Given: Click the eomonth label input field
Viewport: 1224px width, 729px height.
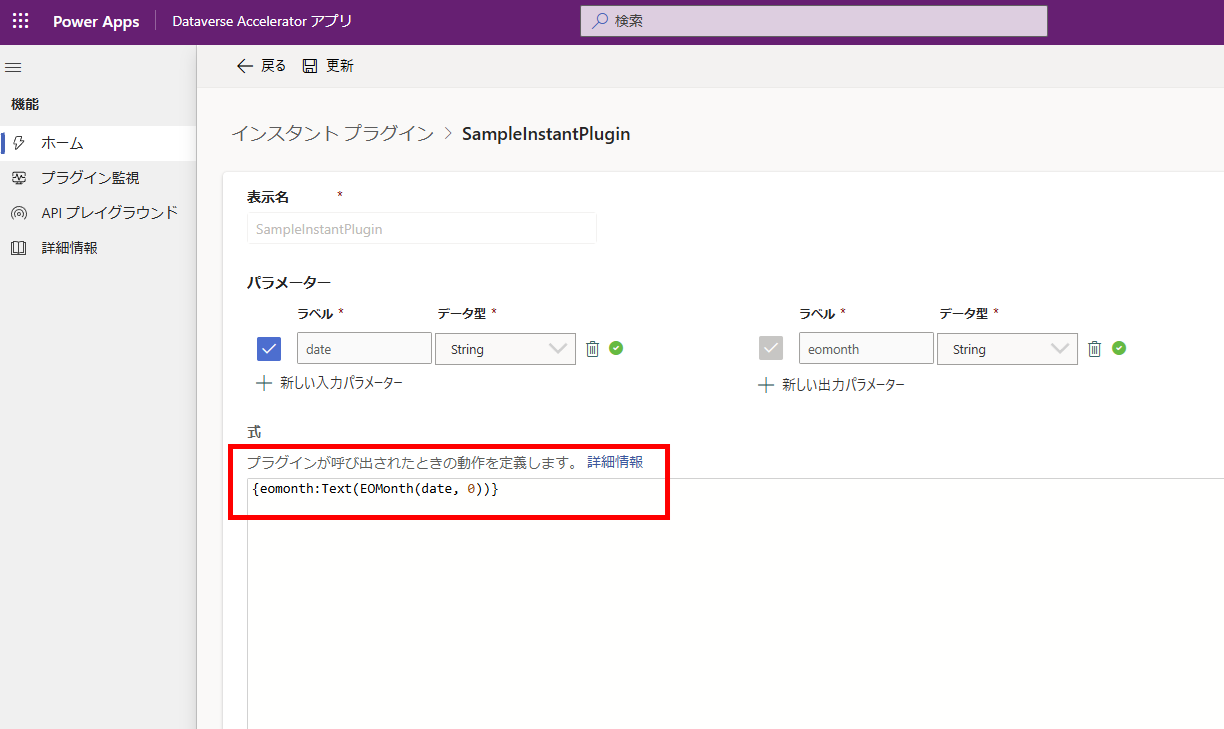Looking at the screenshot, I should (866, 349).
